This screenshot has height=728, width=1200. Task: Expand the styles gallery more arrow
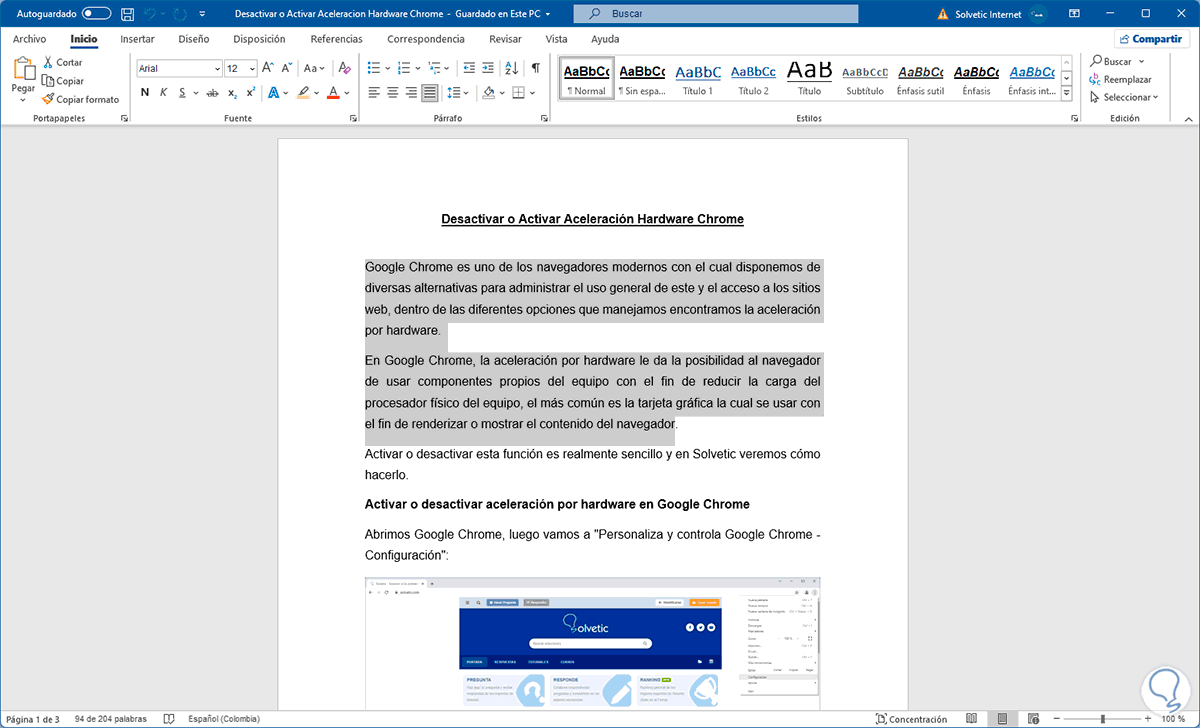[x=1066, y=93]
